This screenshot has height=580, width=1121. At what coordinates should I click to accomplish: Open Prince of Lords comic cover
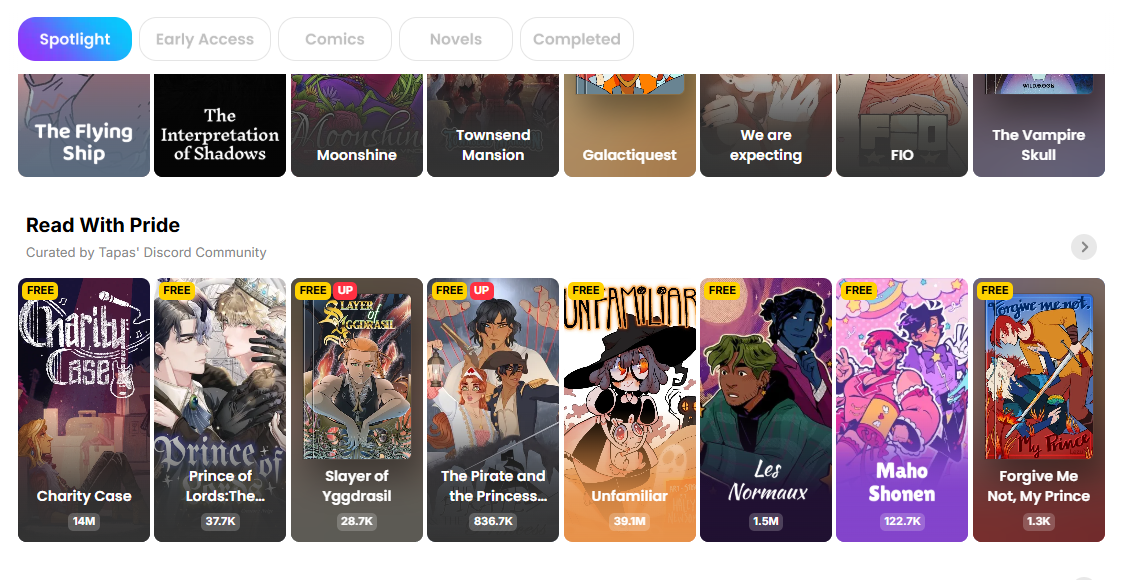click(220, 410)
